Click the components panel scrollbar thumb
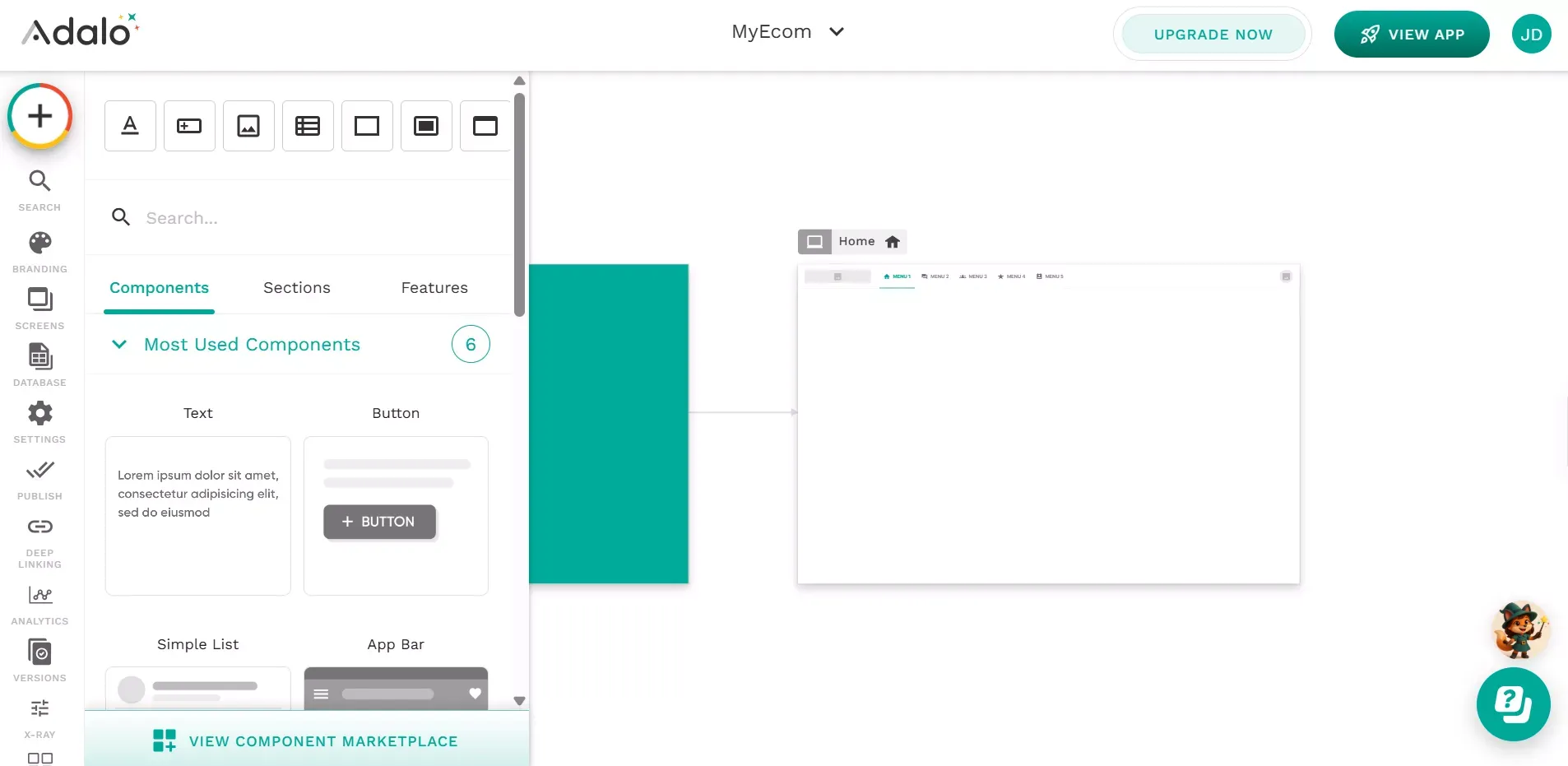 coord(519,205)
